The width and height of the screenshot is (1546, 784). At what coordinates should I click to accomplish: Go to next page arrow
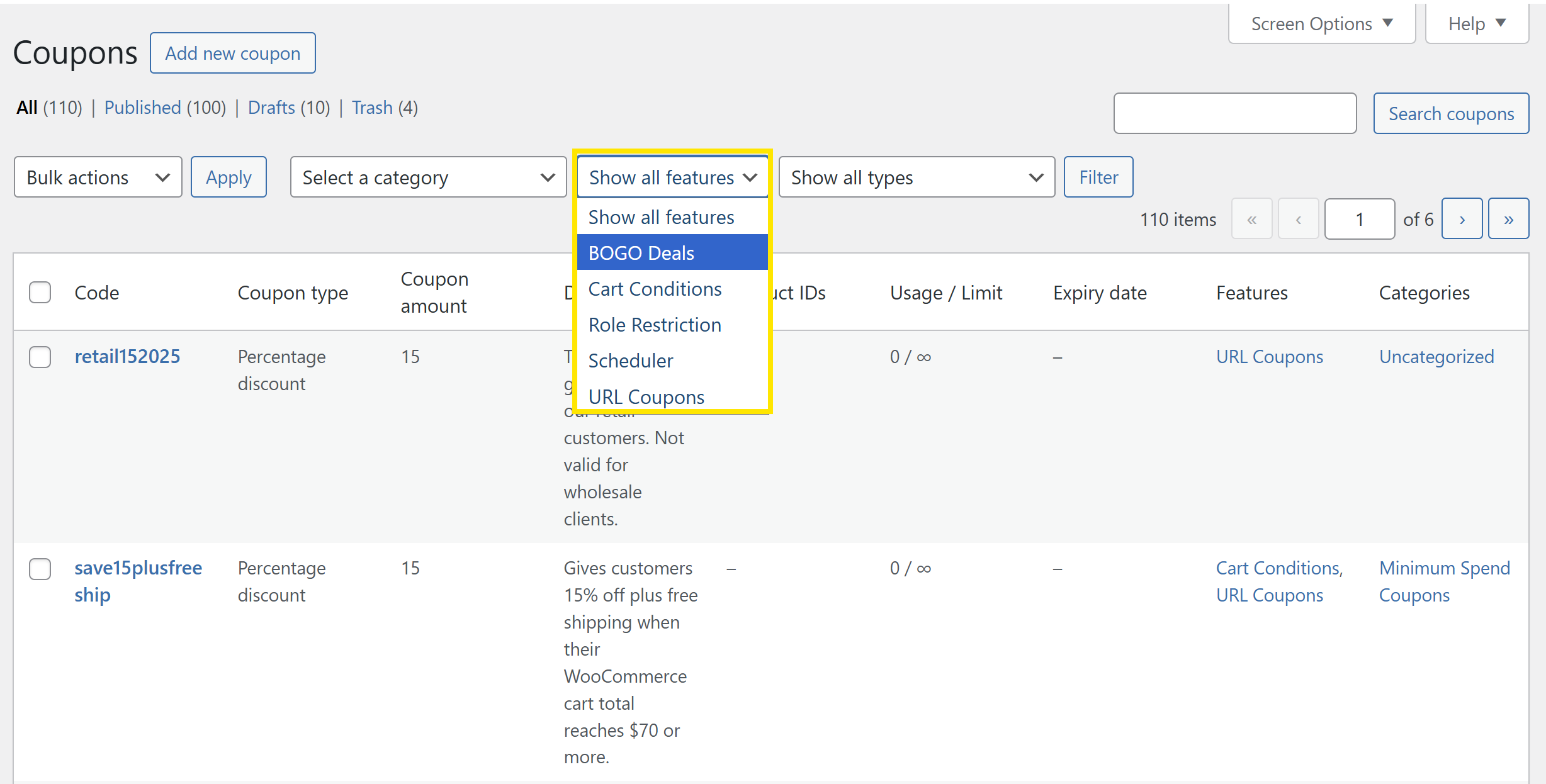[x=1462, y=219]
